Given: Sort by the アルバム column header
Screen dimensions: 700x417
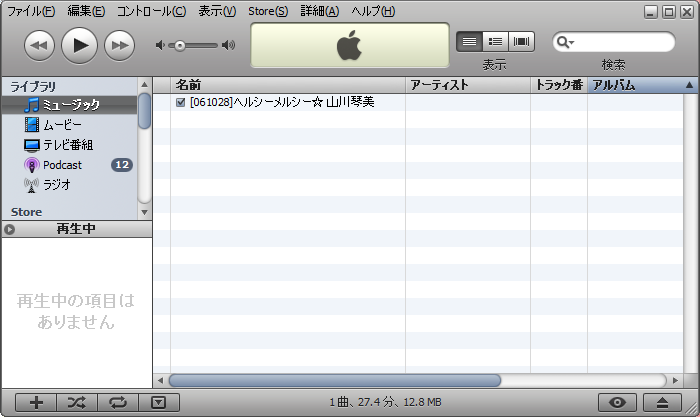Looking at the screenshot, I should pyautogui.click(x=641, y=85).
